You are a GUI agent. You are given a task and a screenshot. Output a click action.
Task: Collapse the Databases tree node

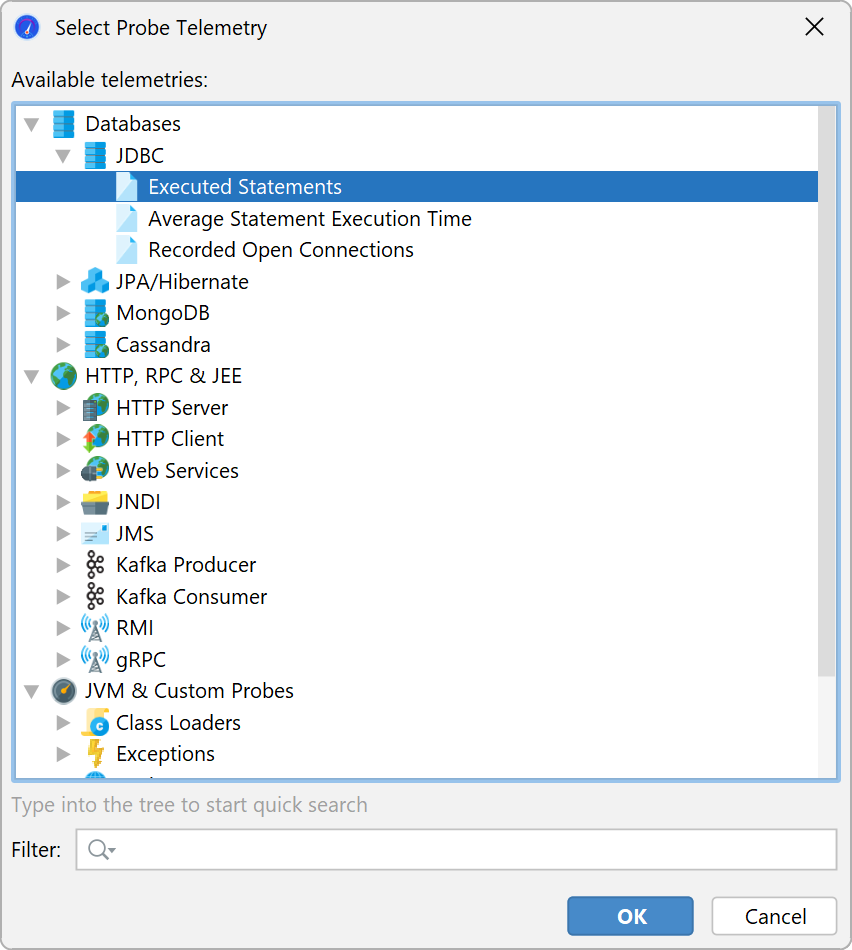click(x=32, y=125)
